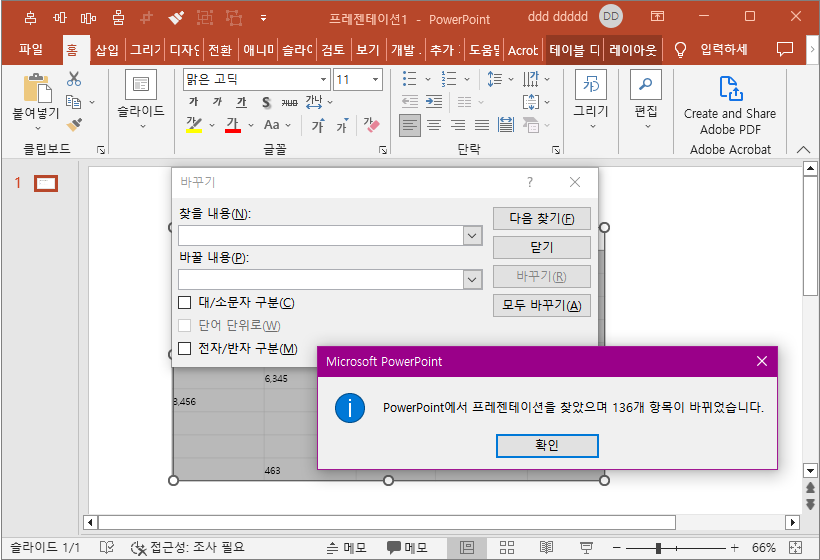Screen dimensions: 820x560
Task: Expand the highlight color dropdown arrow
Action: 212,125
